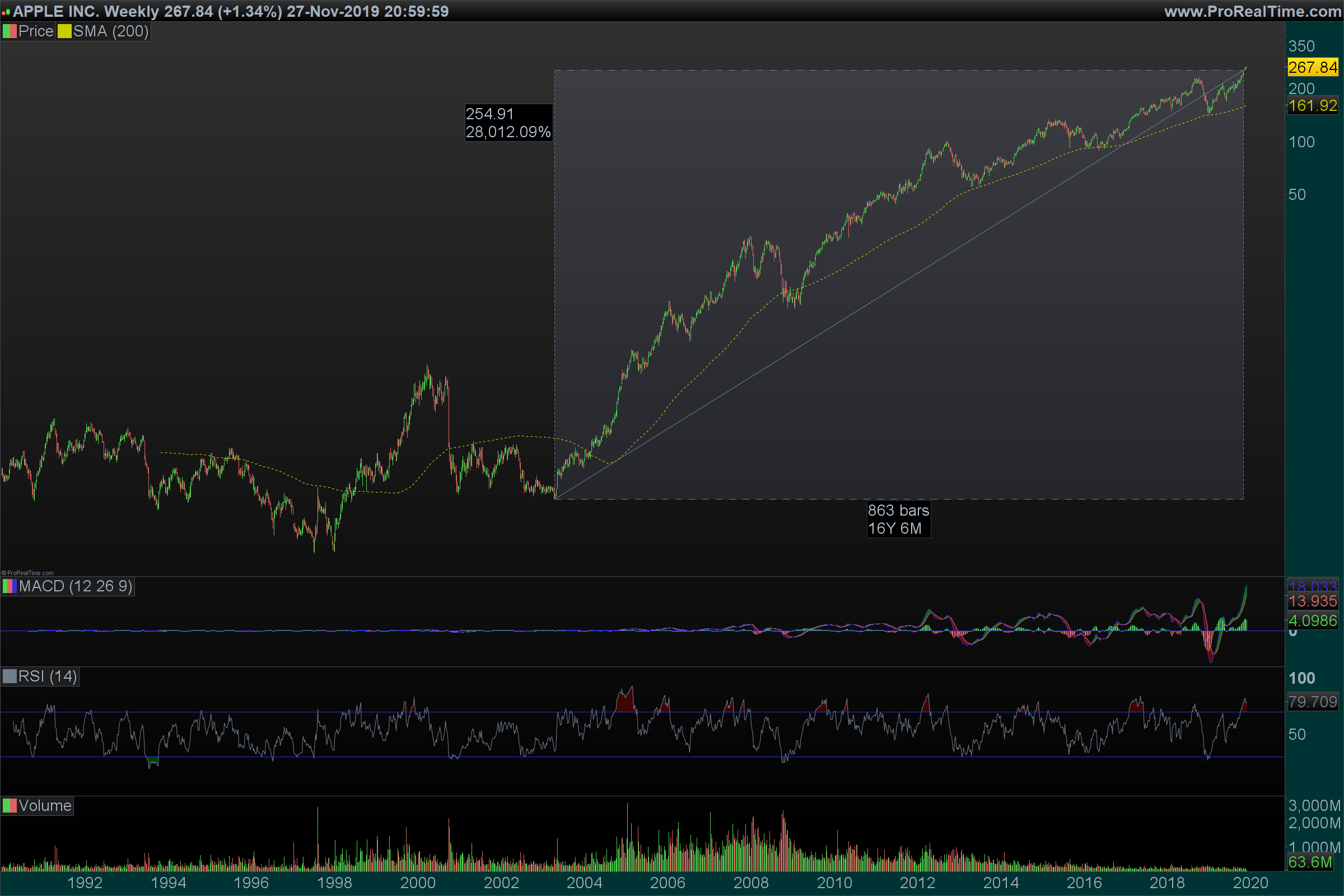Click the gray RSI (14) legend icon
The image size is (1344, 896).
click(9, 676)
